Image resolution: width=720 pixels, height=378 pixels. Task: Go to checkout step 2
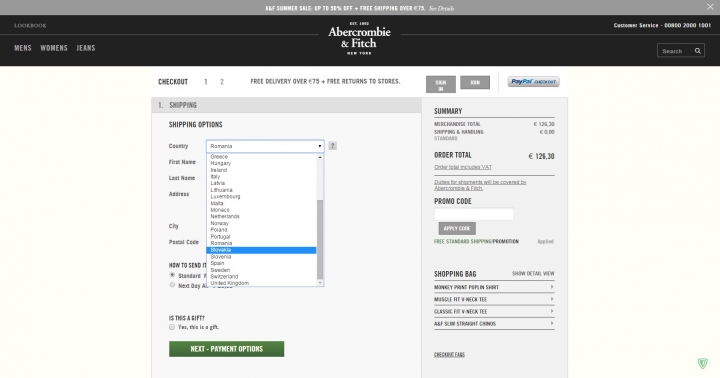click(x=222, y=82)
